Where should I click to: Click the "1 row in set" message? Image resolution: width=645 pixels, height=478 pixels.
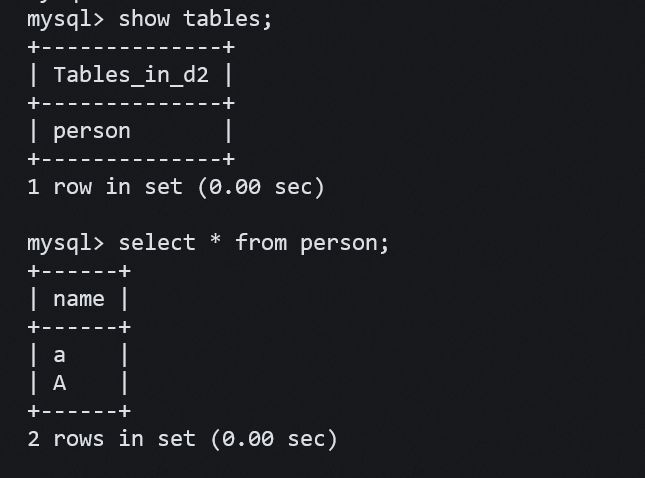pos(105,187)
